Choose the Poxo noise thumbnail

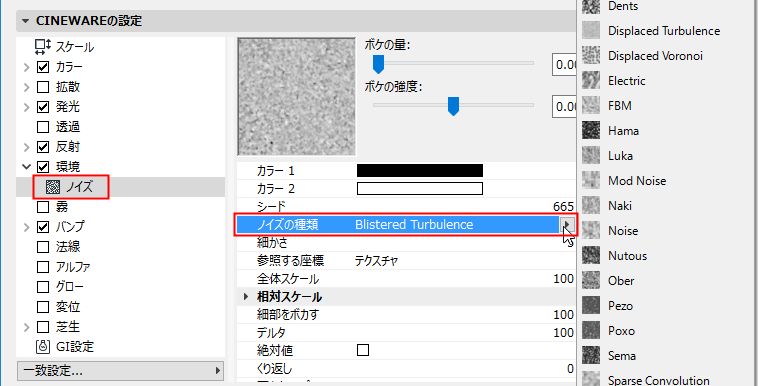pyautogui.click(x=591, y=331)
